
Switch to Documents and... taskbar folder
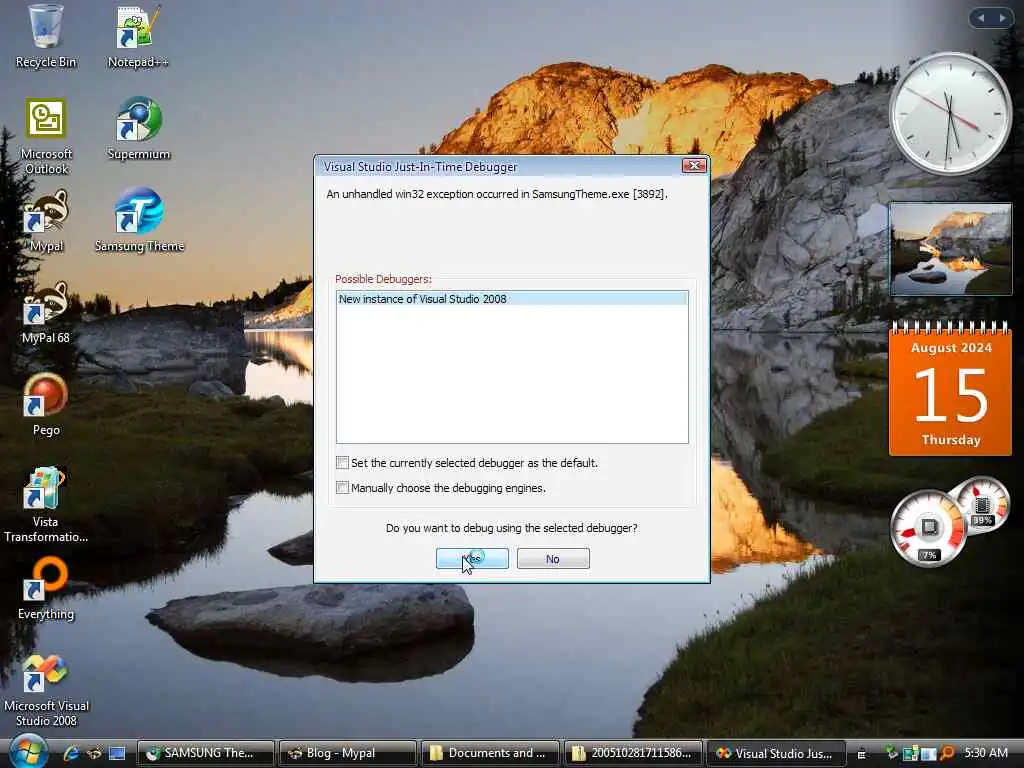tap(490, 753)
